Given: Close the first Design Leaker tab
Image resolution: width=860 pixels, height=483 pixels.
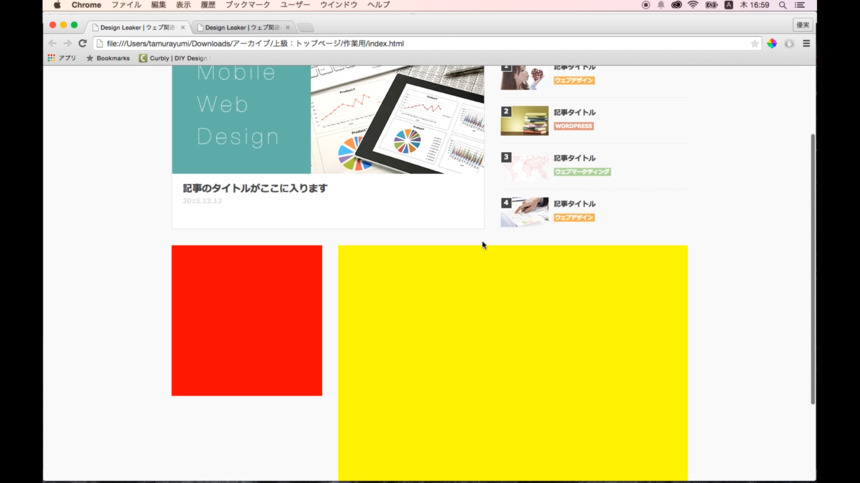Looking at the screenshot, I should coord(183,27).
